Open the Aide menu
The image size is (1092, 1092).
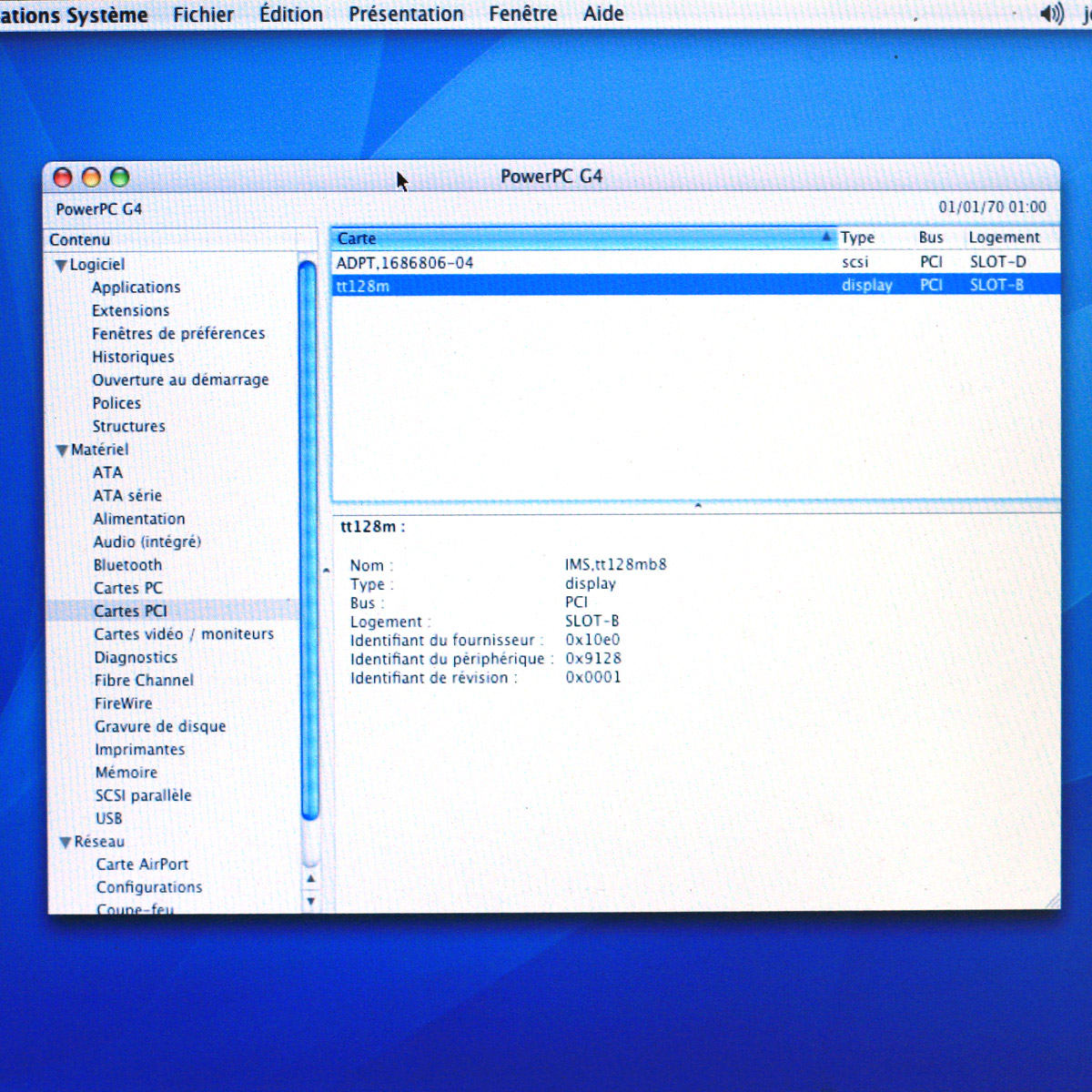pyautogui.click(x=603, y=14)
